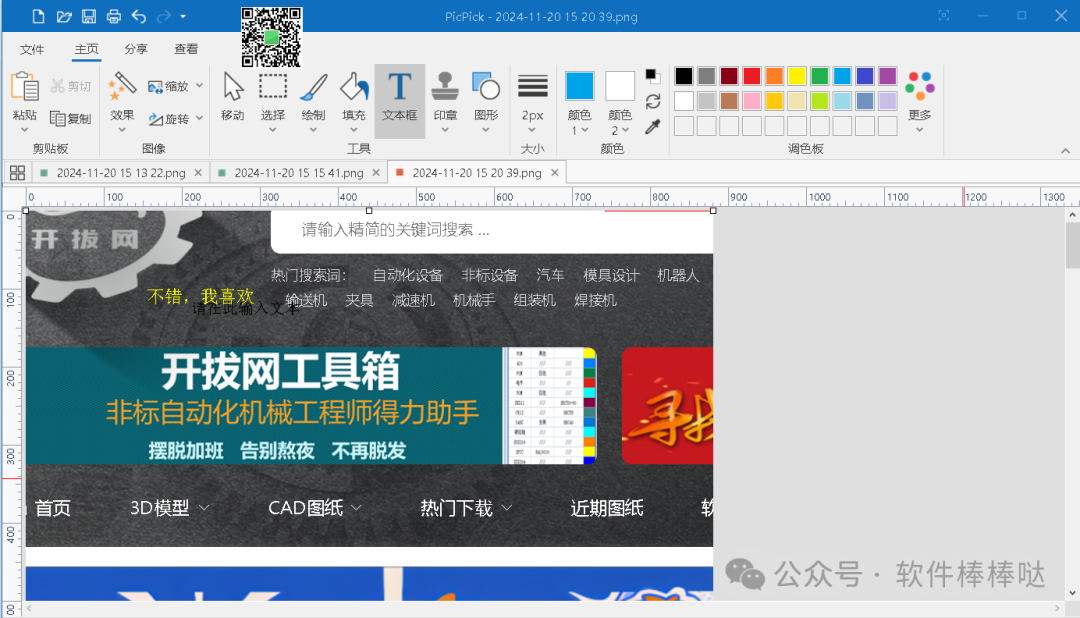Click '热门下载' in the canvas image
Viewport: 1080px width, 618px height.
[457, 508]
